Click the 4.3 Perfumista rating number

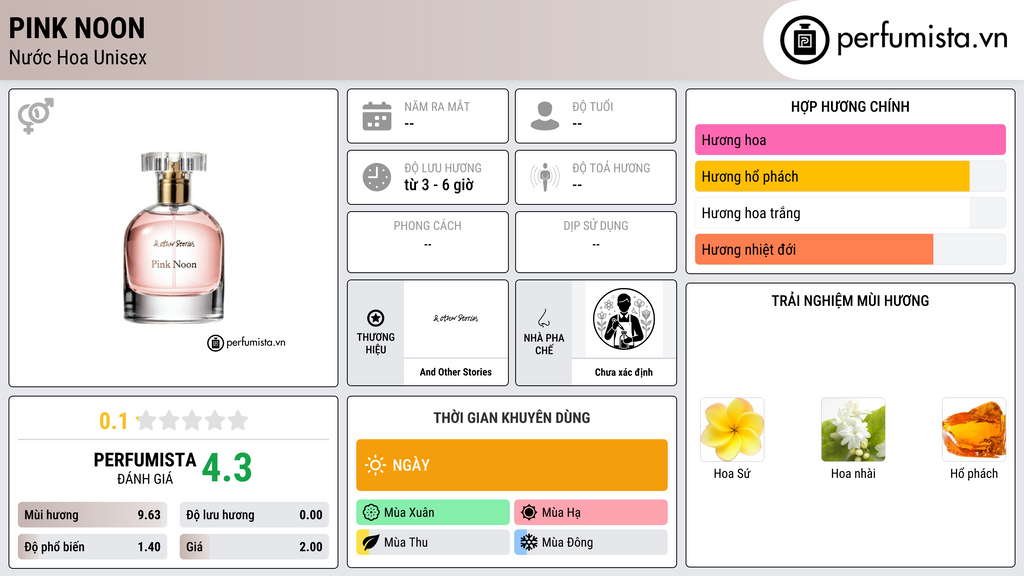tap(227, 468)
